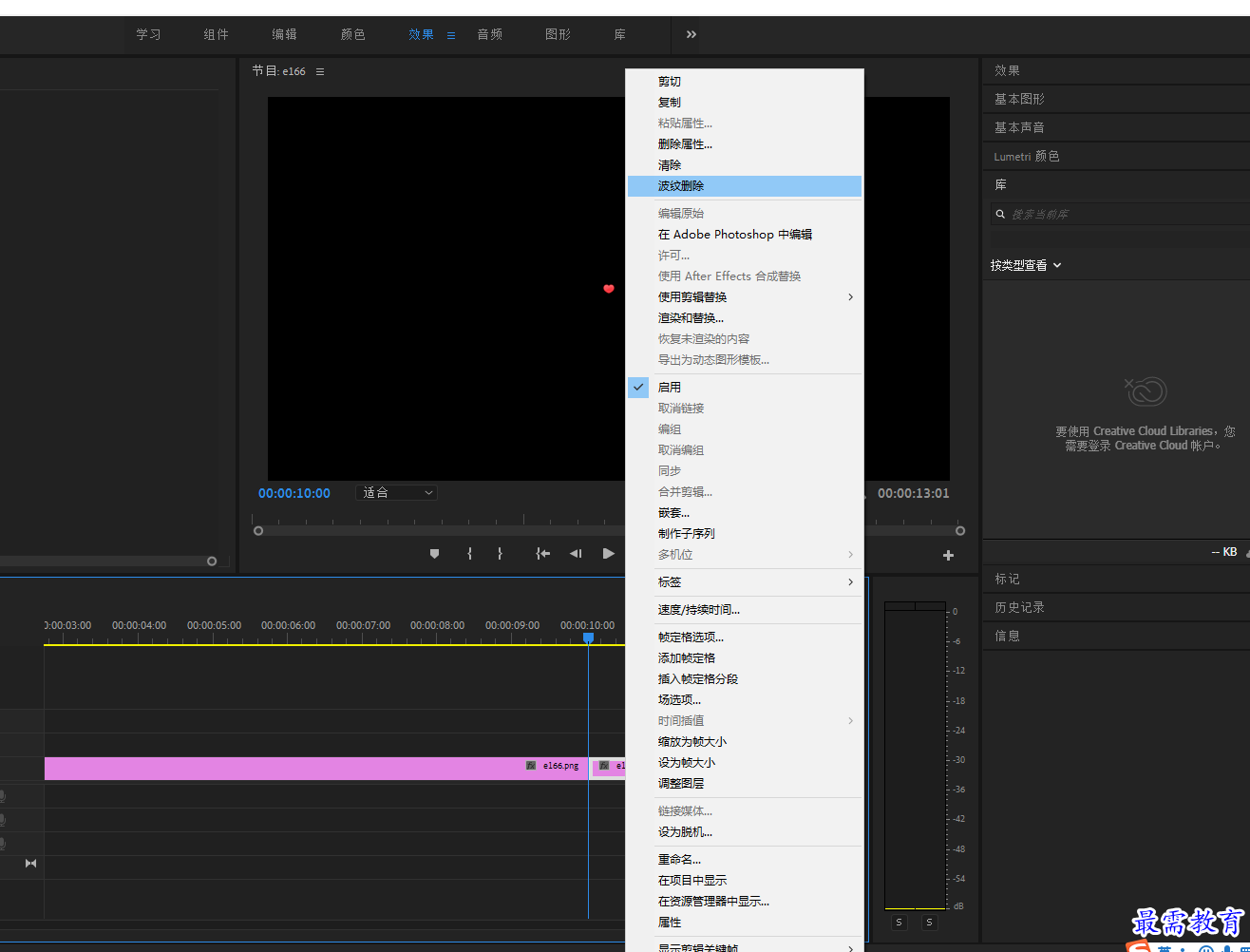1250x952 pixels.
Task: Switch to the 图形 workspace tab
Action: [558, 34]
